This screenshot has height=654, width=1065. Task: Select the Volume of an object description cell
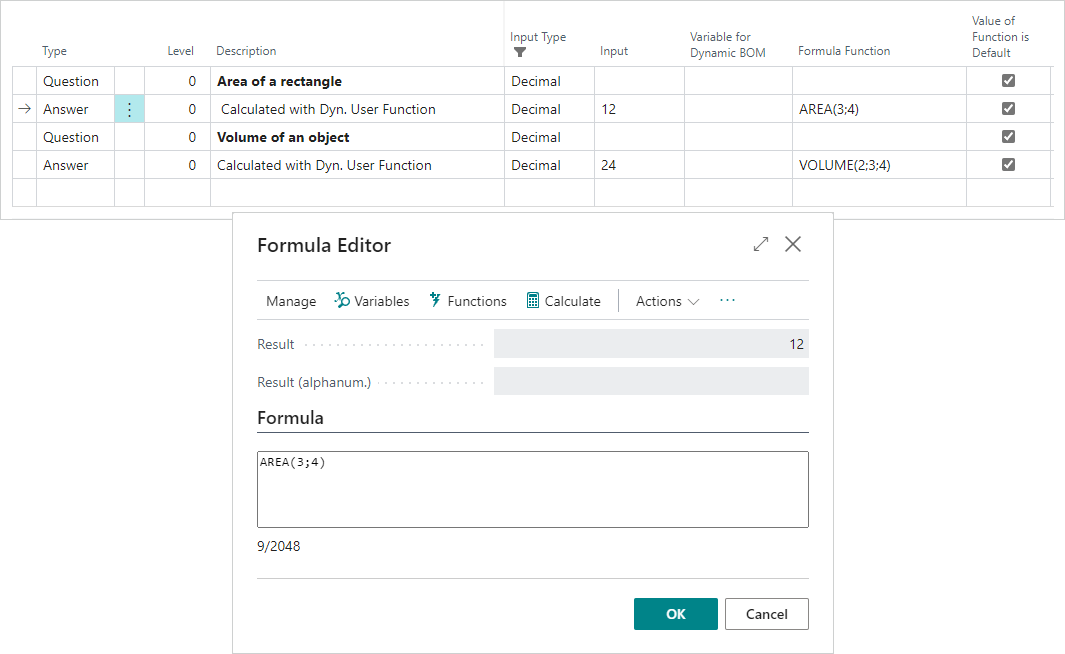click(285, 136)
